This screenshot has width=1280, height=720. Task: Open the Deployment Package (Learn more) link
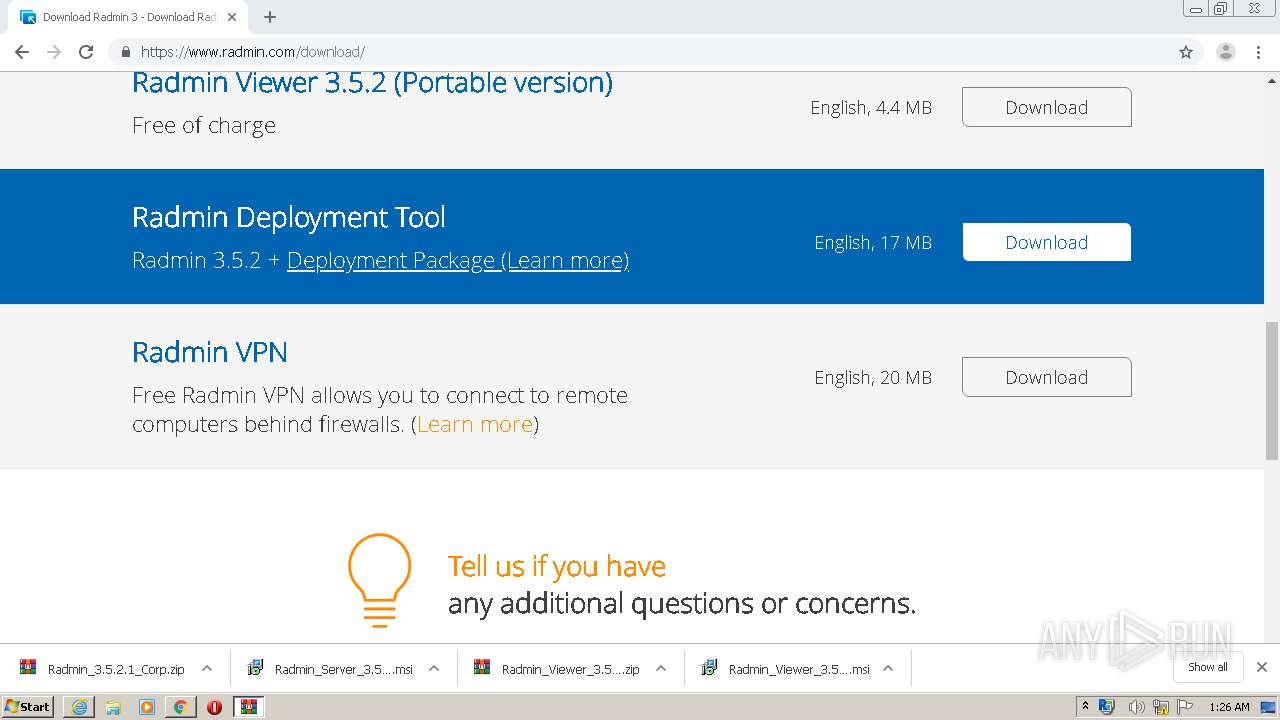coord(458,261)
